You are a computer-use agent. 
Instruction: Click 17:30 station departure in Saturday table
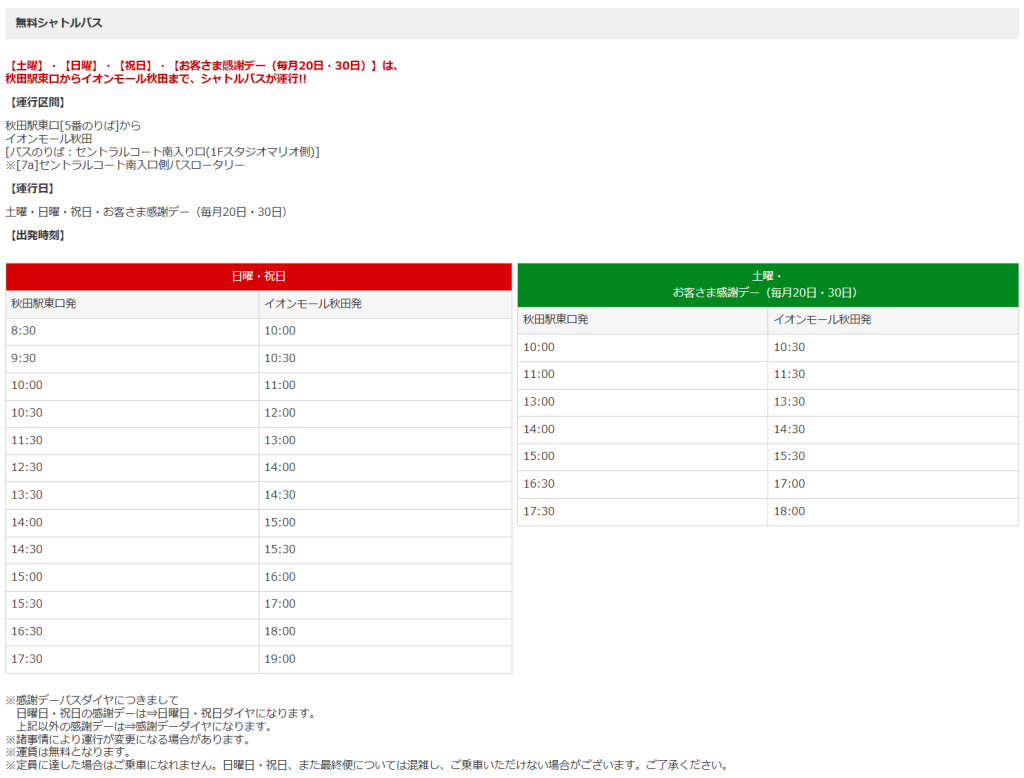click(x=539, y=511)
